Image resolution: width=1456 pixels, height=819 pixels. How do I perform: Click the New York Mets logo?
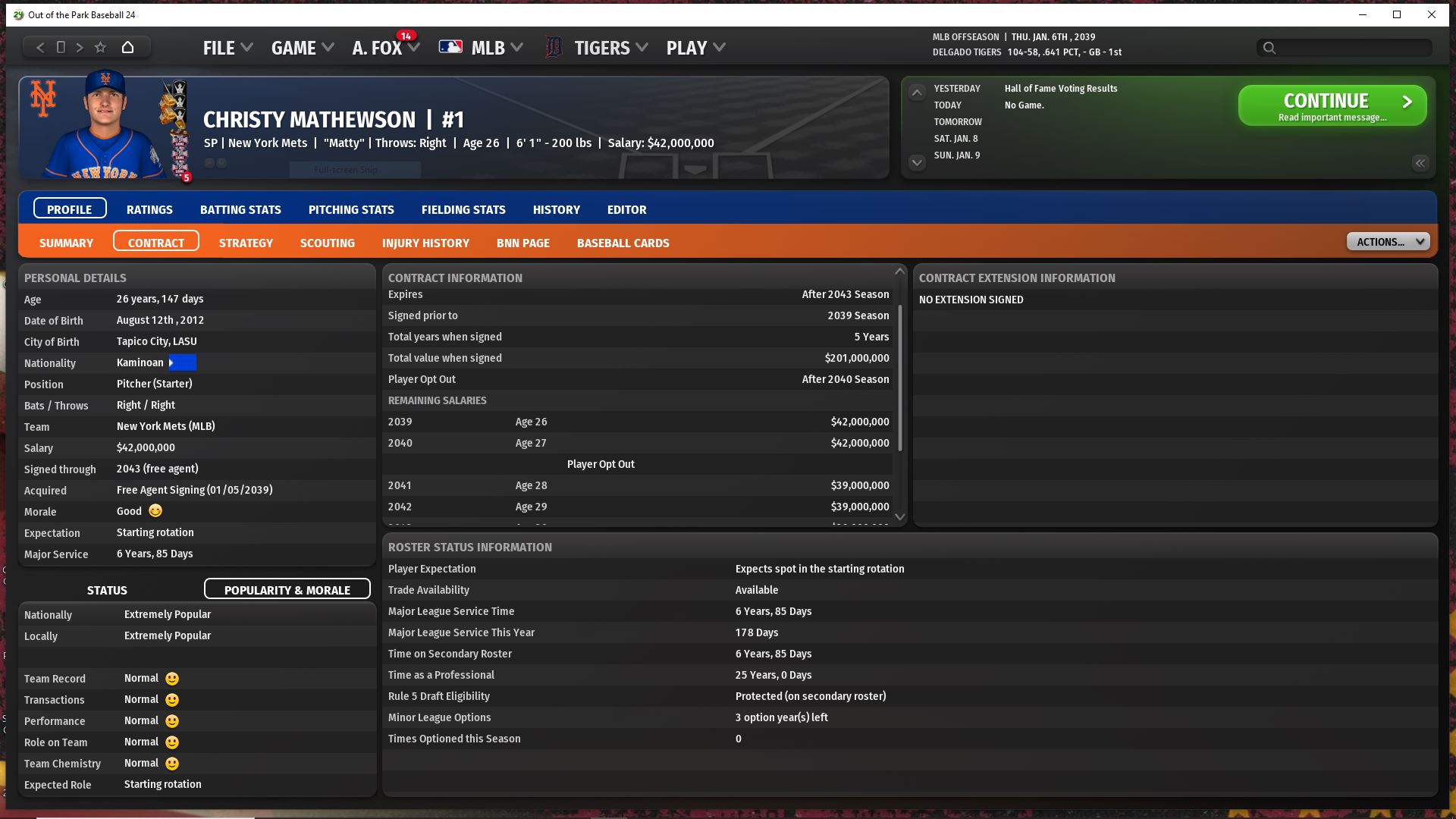[42, 99]
